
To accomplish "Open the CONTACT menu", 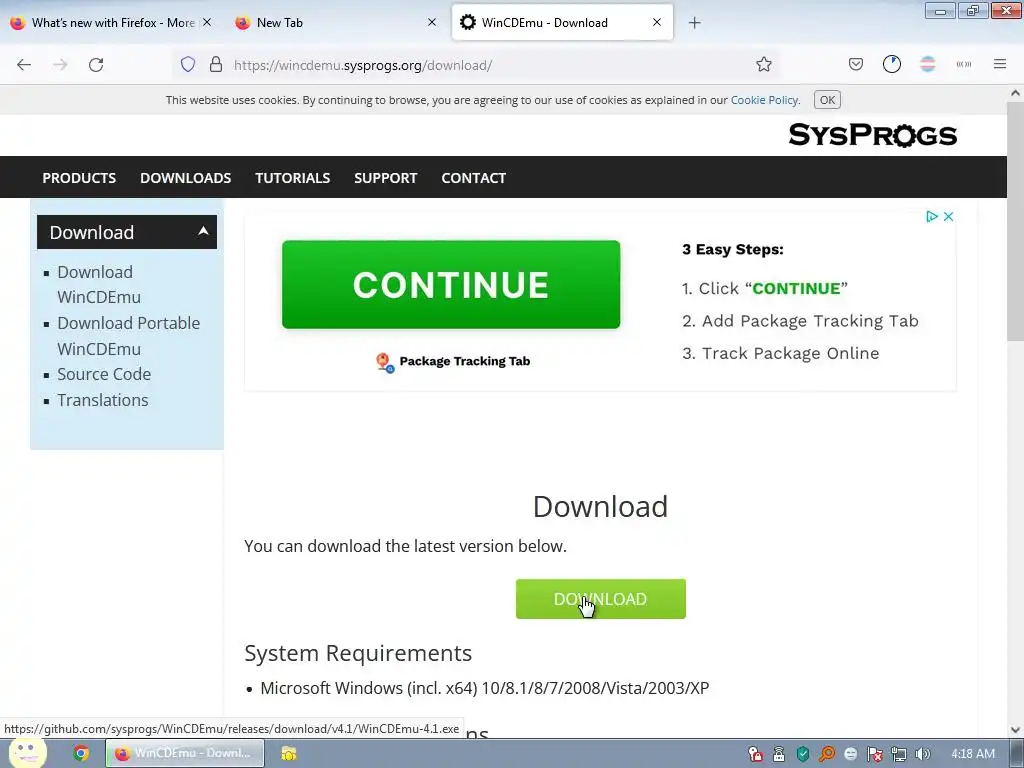I will (x=473, y=178).
